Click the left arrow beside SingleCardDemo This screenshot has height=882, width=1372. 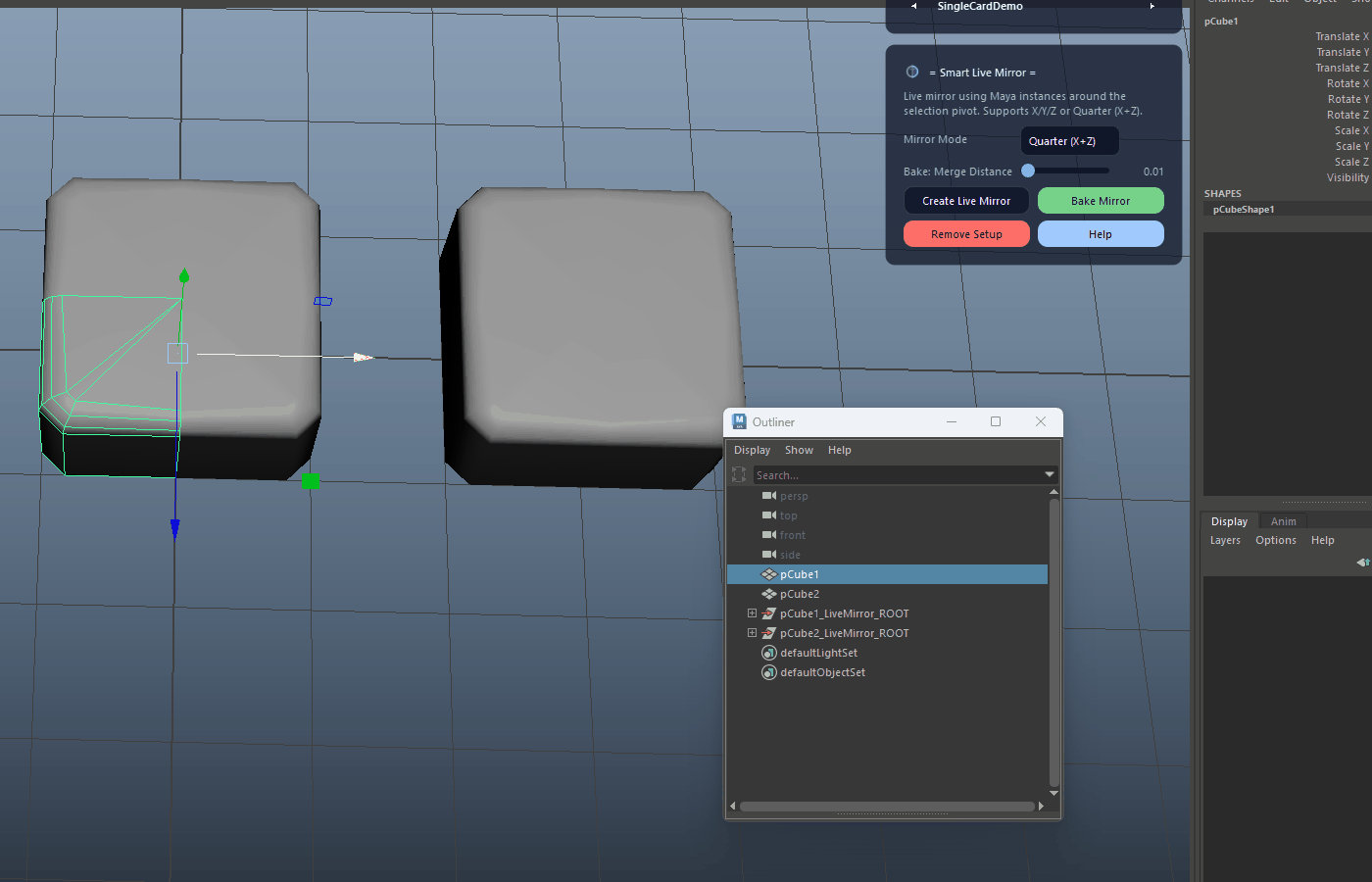(x=913, y=6)
